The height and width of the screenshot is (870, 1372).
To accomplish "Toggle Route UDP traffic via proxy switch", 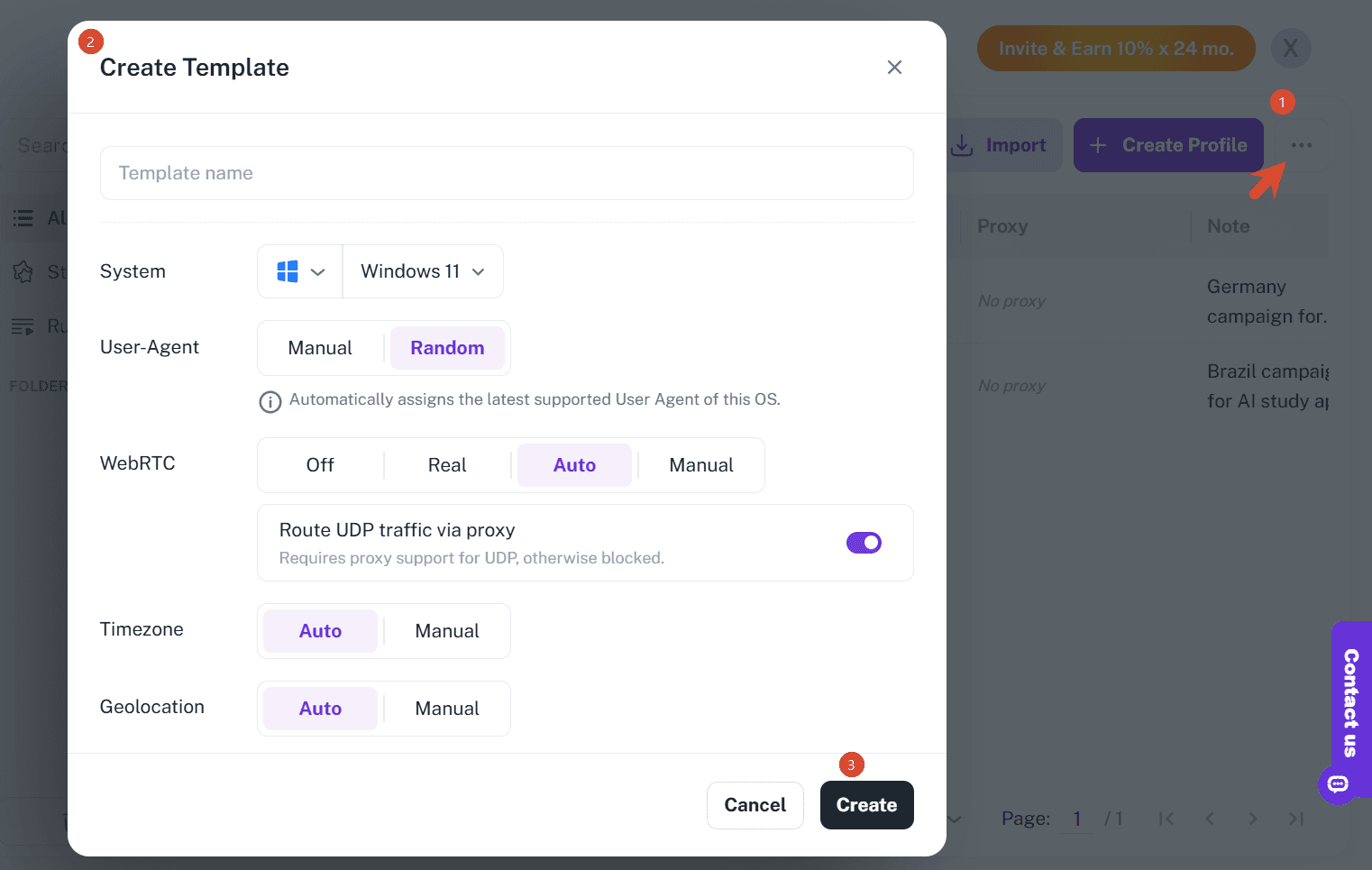I will (864, 543).
